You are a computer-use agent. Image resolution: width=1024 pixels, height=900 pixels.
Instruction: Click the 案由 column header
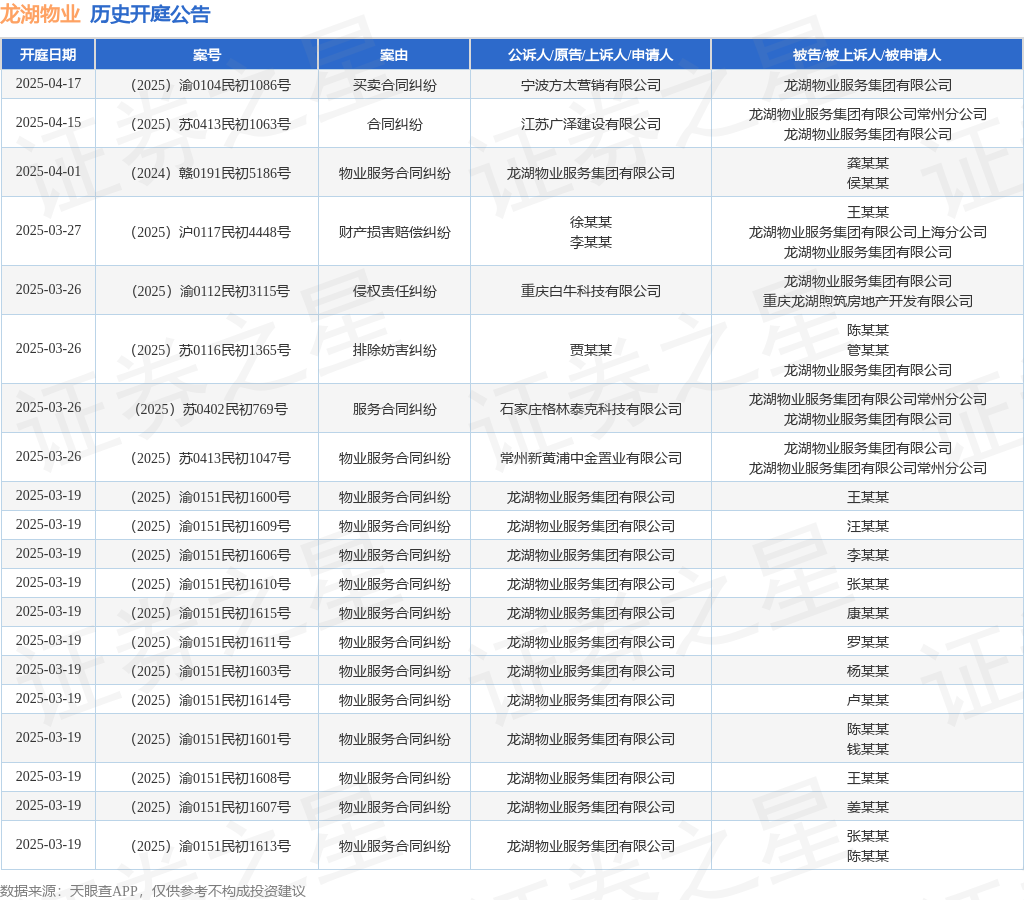coord(394,55)
